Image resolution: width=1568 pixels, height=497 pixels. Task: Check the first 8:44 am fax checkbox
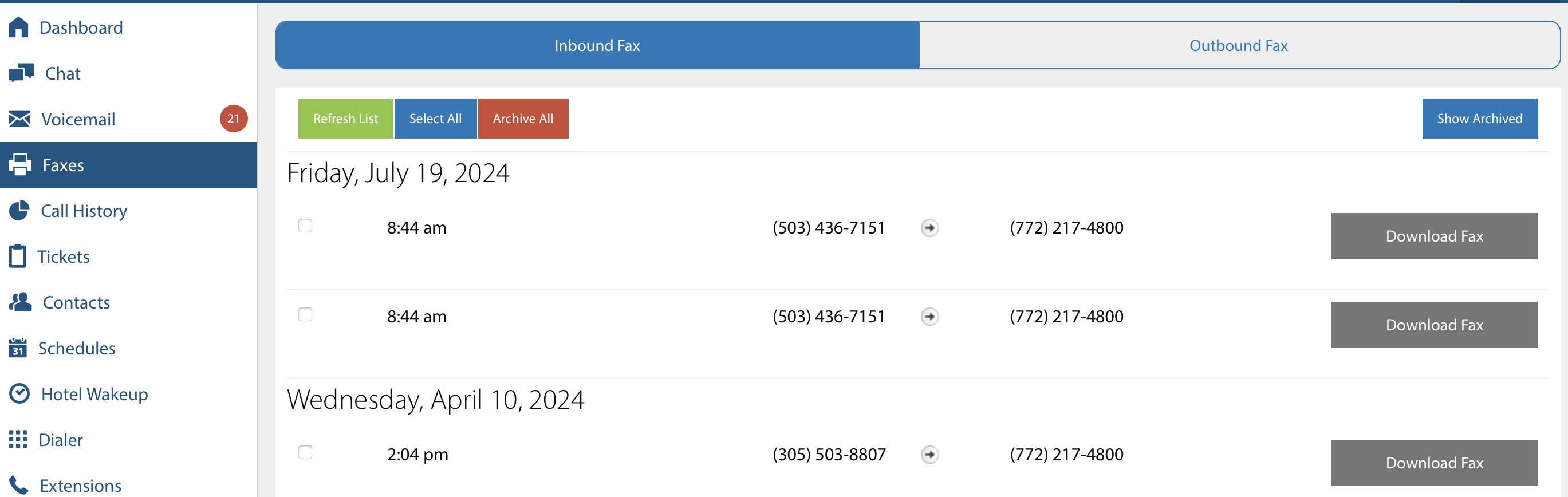coord(305,226)
